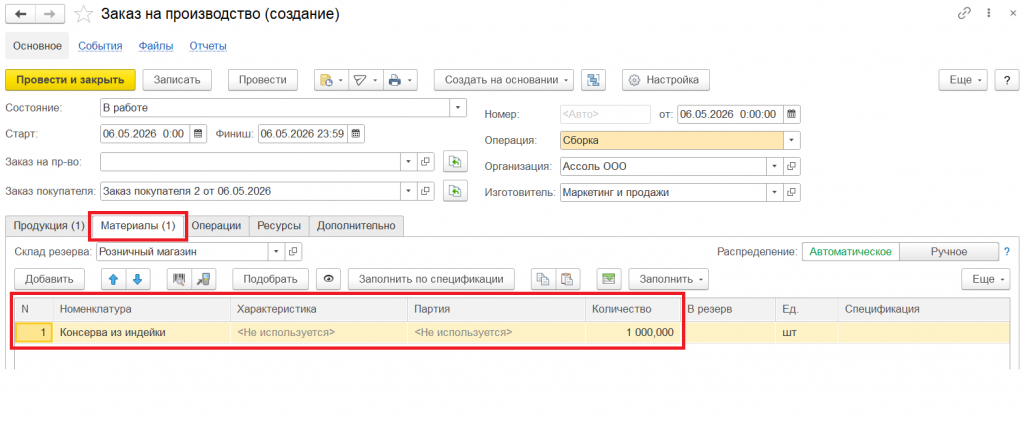The width and height of the screenshot is (1024, 422).
Task: Open calendar for Финиш date field
Action: (357, 134)
